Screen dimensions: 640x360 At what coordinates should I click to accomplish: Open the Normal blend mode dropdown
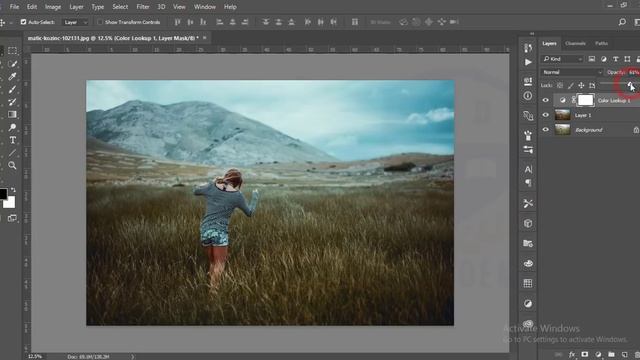coord(572,72)
